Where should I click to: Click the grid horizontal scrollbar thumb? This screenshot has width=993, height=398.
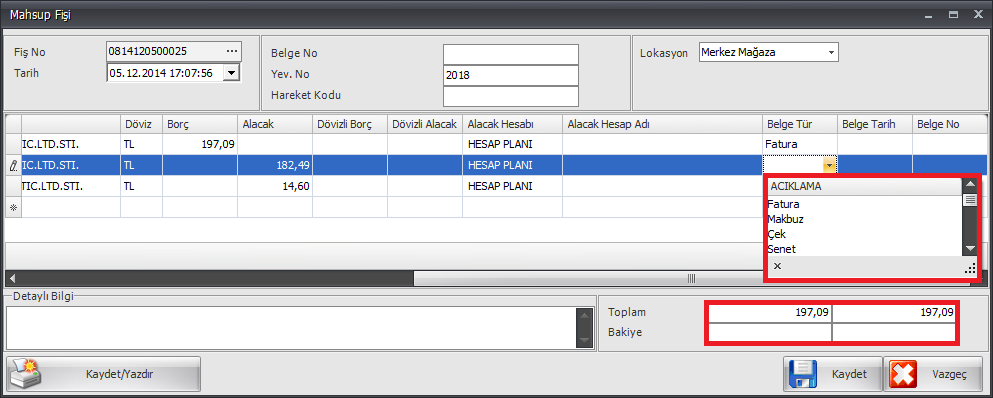click(x=589, y=278)
